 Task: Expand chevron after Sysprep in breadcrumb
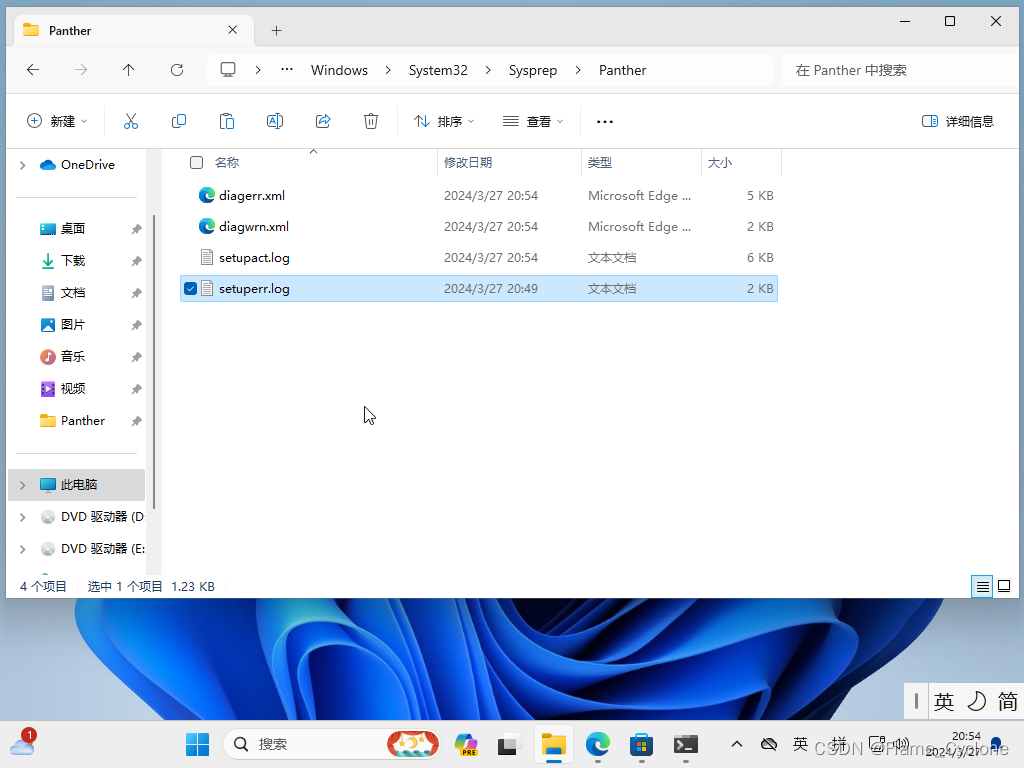click(578, 70)
